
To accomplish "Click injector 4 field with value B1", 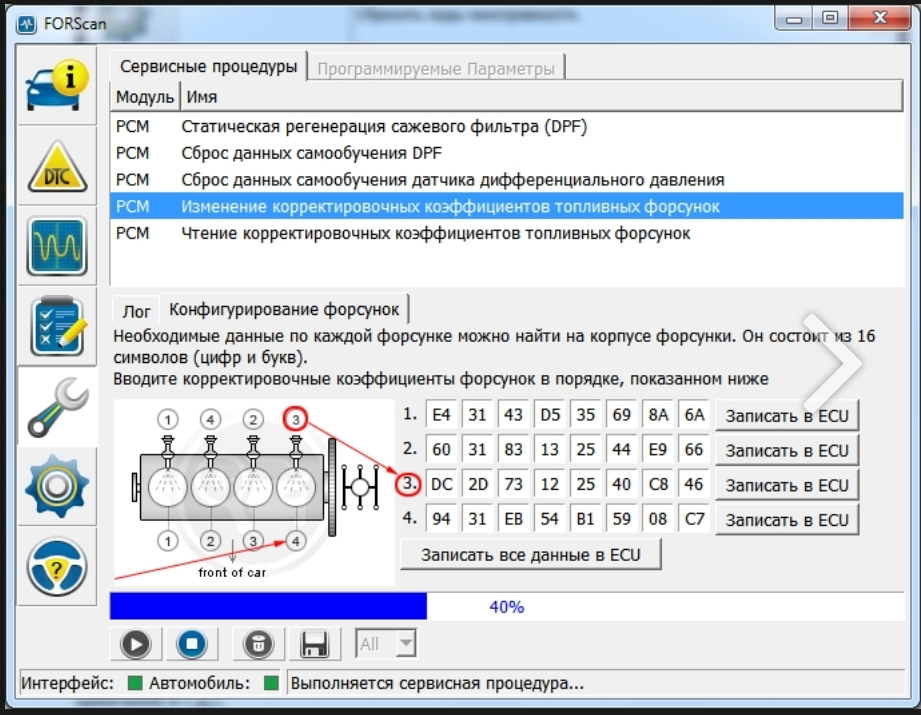I will pos(586,519).
